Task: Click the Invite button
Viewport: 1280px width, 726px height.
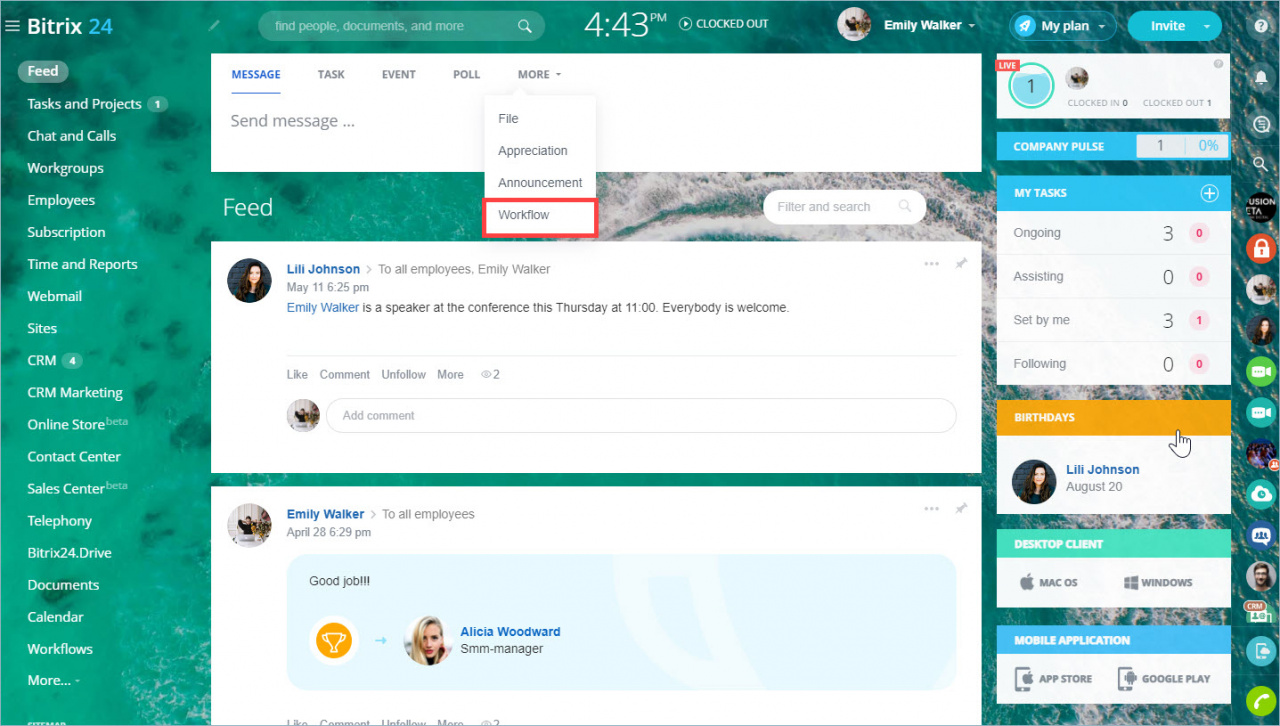Action: 1167,26
